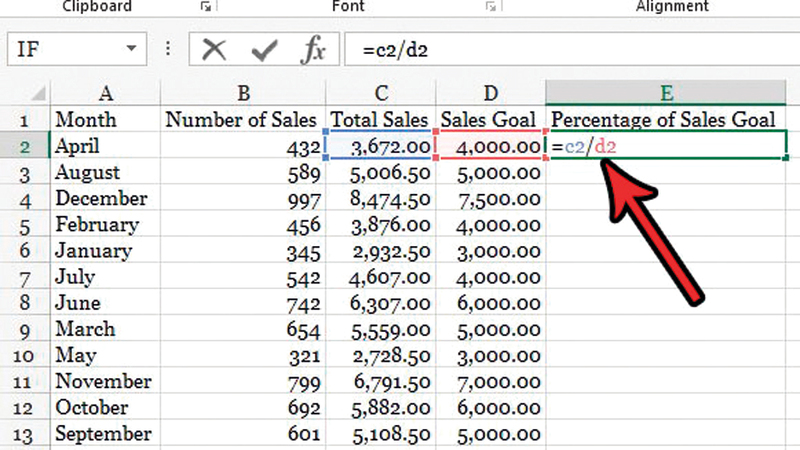Confirm the formula with the checkmark button
800x450 pixels.
(x=264, y=49)
